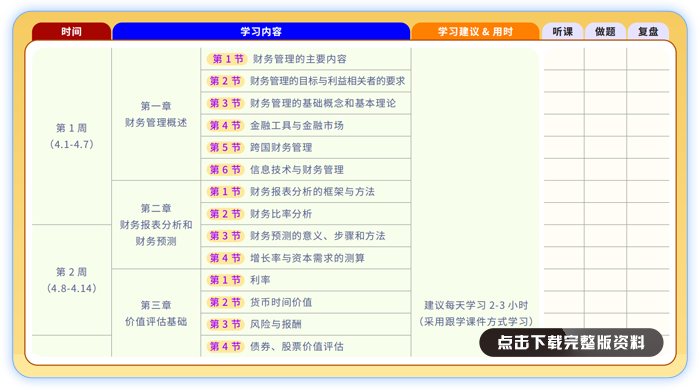Click the 第 6 节 badge beside 信息技术与财务管理

[x=225, y=170]
